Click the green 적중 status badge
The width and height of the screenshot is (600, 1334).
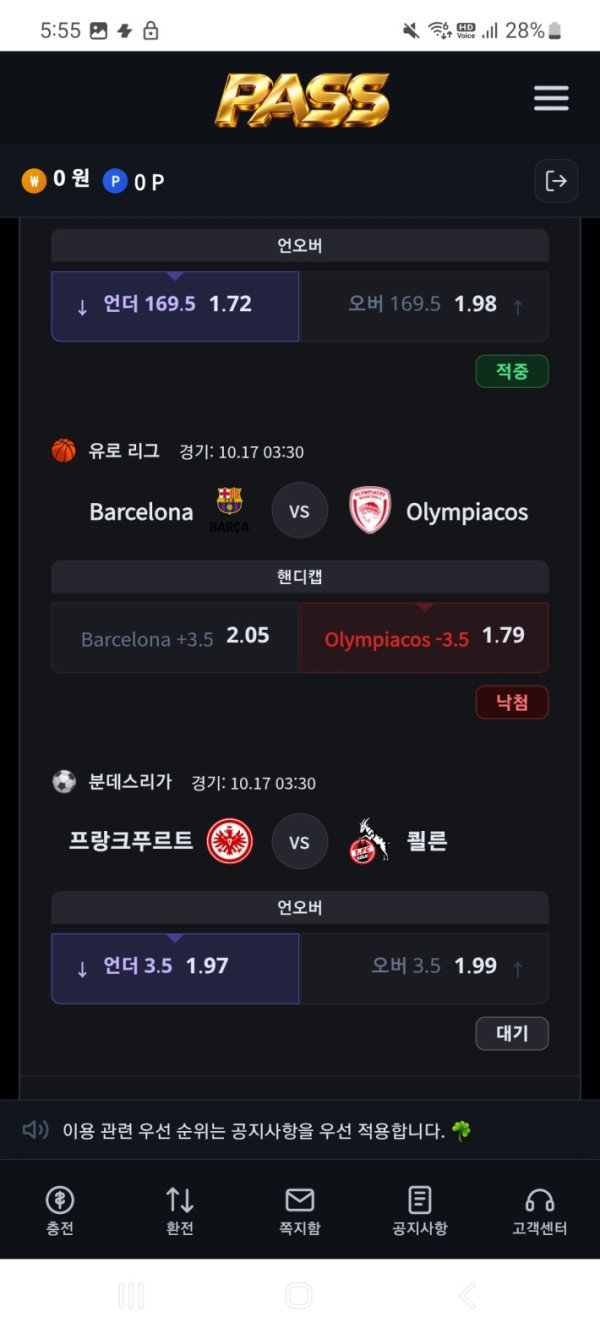512,371
